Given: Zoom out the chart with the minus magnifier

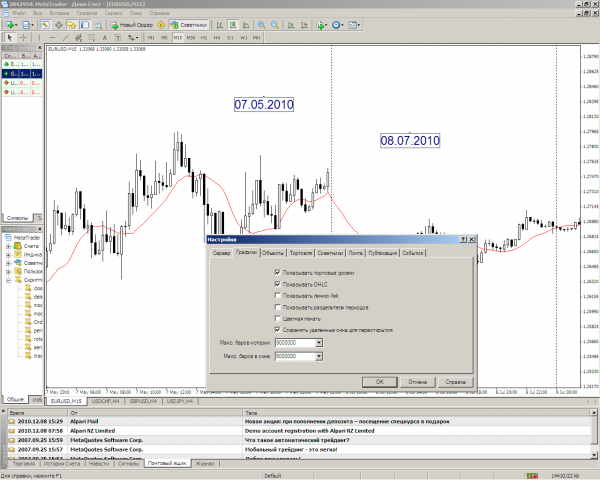Looking at the screenshot, I should click(275, 25).
